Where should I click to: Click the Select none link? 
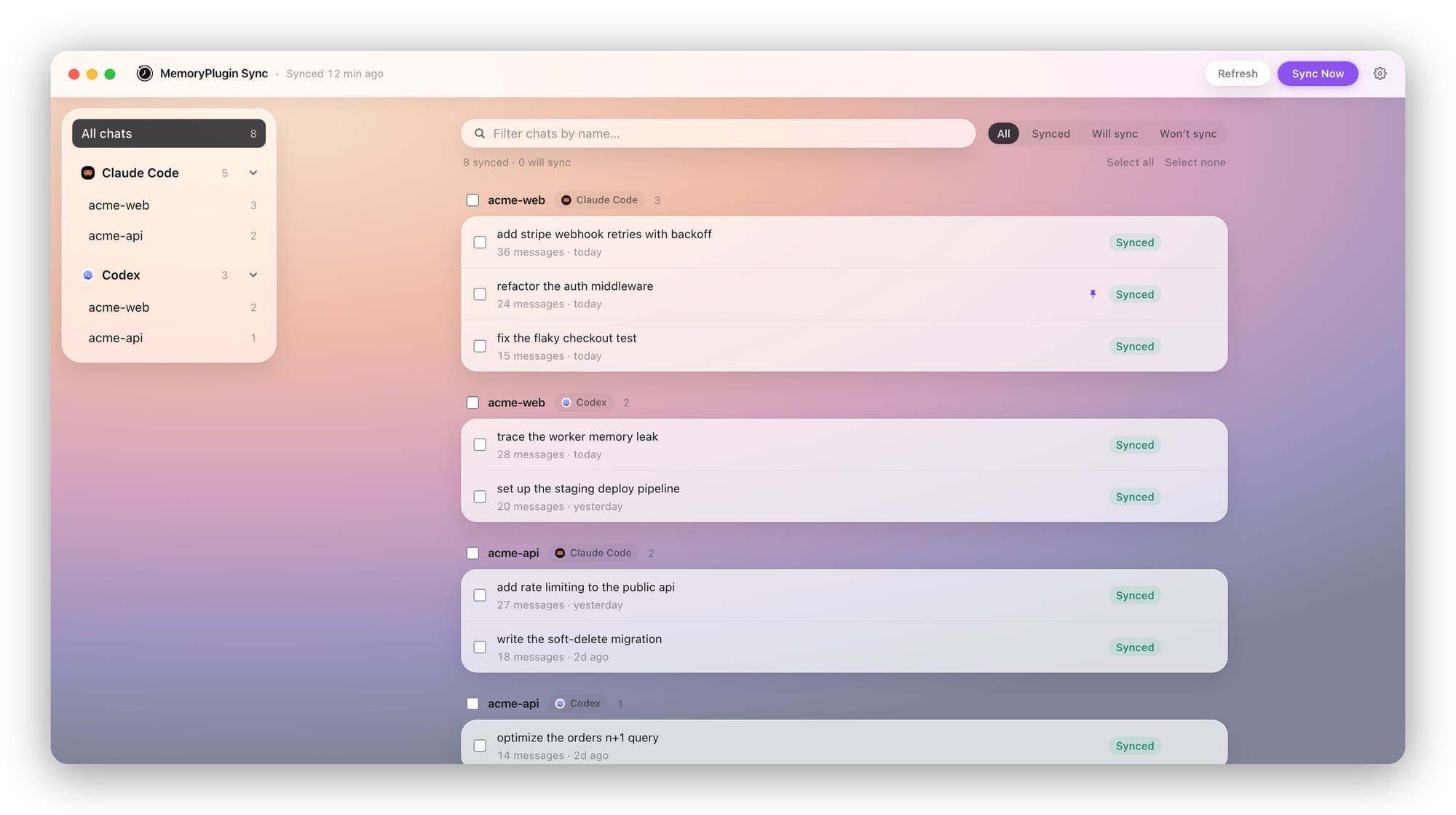point(1195,162)
